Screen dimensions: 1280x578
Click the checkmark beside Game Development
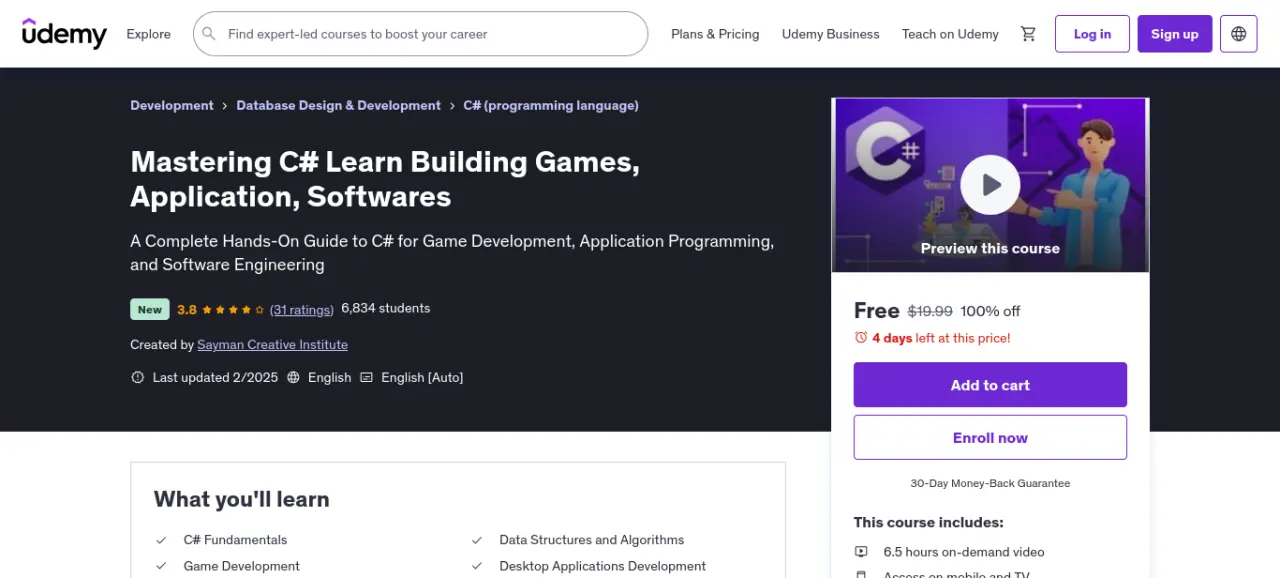[161, 566]
